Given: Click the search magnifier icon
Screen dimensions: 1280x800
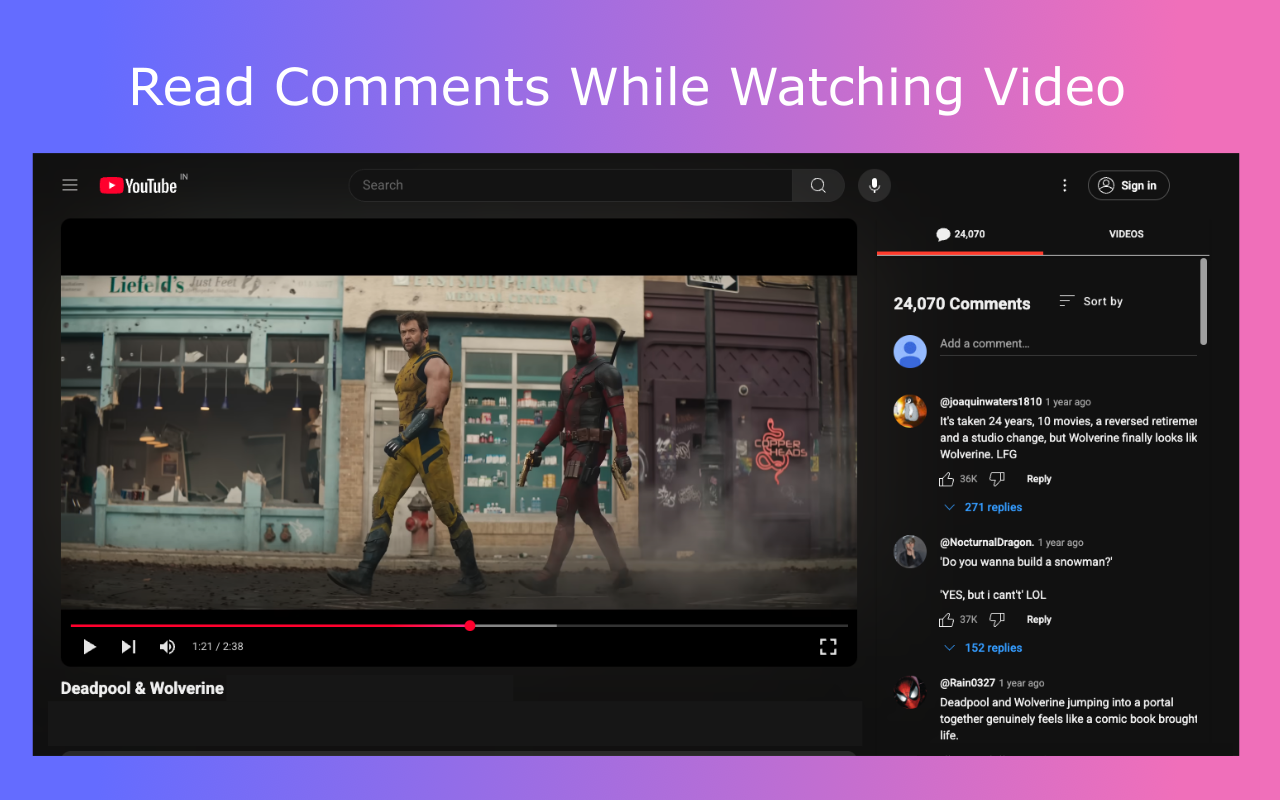Looking at the screenshot, I should (818, 185).
